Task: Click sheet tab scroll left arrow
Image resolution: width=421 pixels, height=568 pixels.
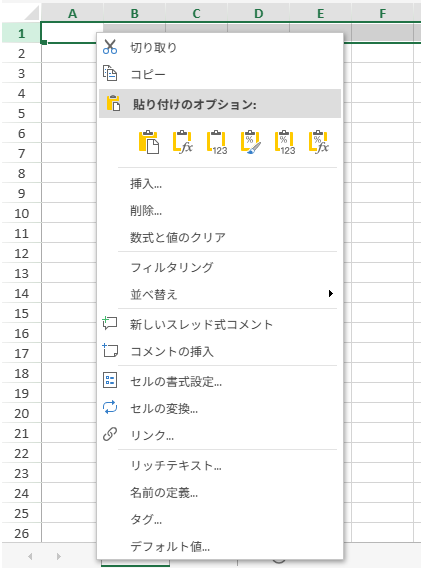Action: click(x=30, y=556)
